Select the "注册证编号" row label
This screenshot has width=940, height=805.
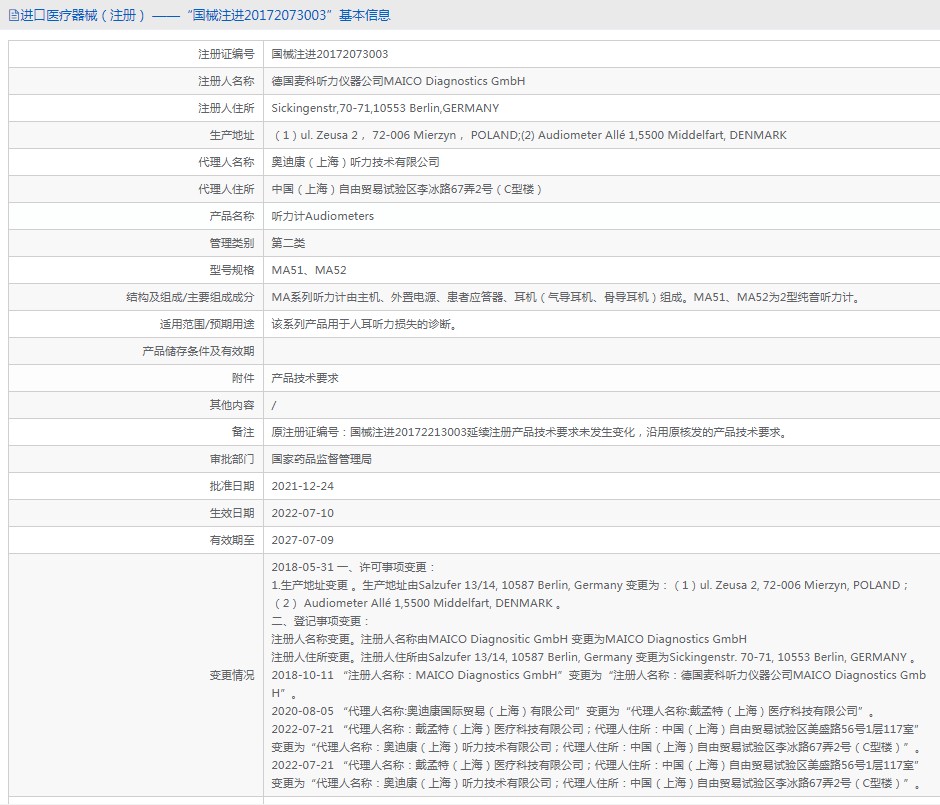226,55
